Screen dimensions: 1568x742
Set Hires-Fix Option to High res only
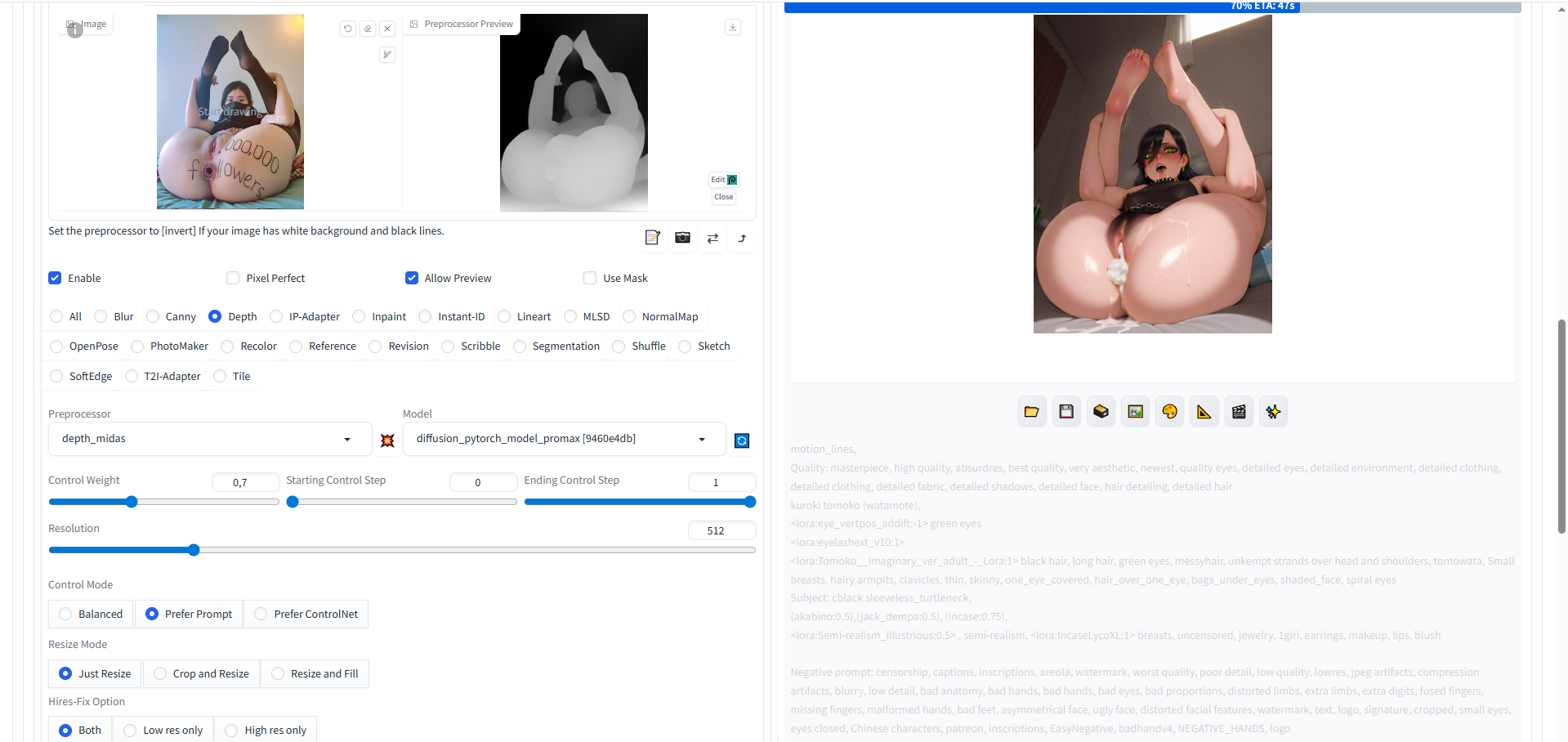pyautogui.click(x=266, y=730)
